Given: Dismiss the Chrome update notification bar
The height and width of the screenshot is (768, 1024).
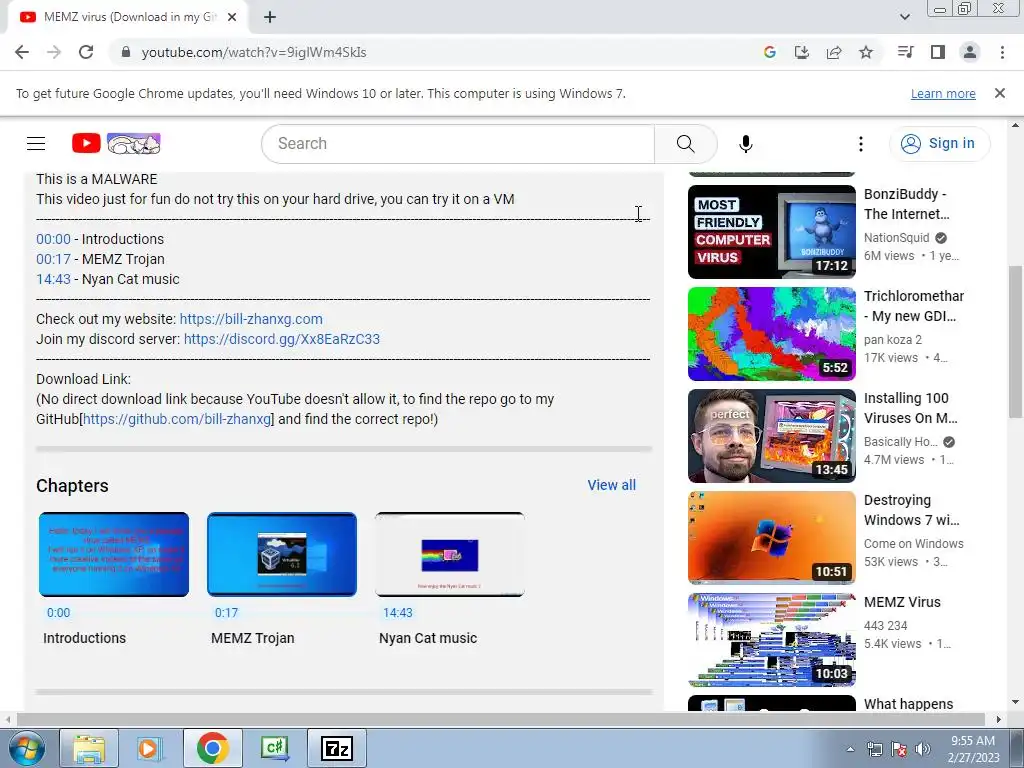Looking at the screenshot, I should pos(1000,93).
